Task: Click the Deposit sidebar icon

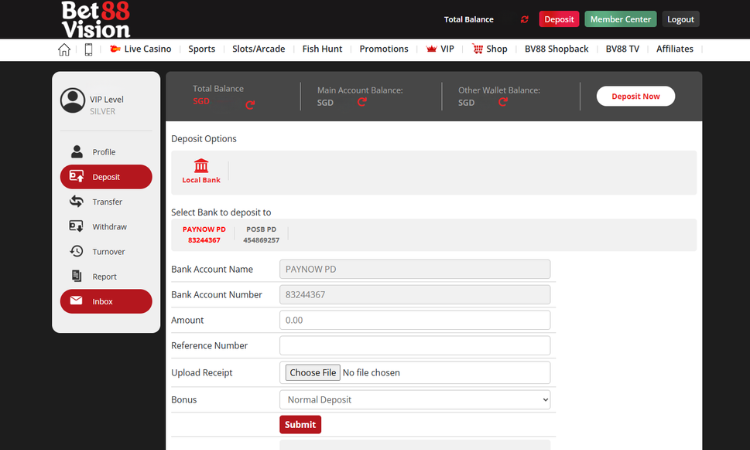Action: pos(77,176)
